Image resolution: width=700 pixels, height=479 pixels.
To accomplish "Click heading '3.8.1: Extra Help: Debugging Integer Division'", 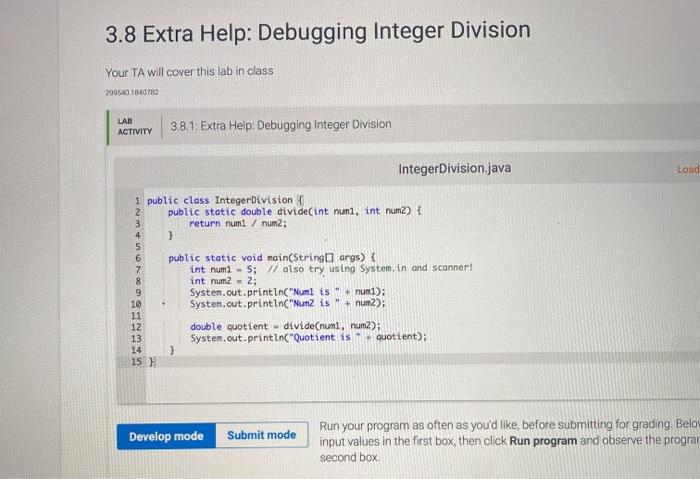I will pyautogui.click(x=280, y=125).
